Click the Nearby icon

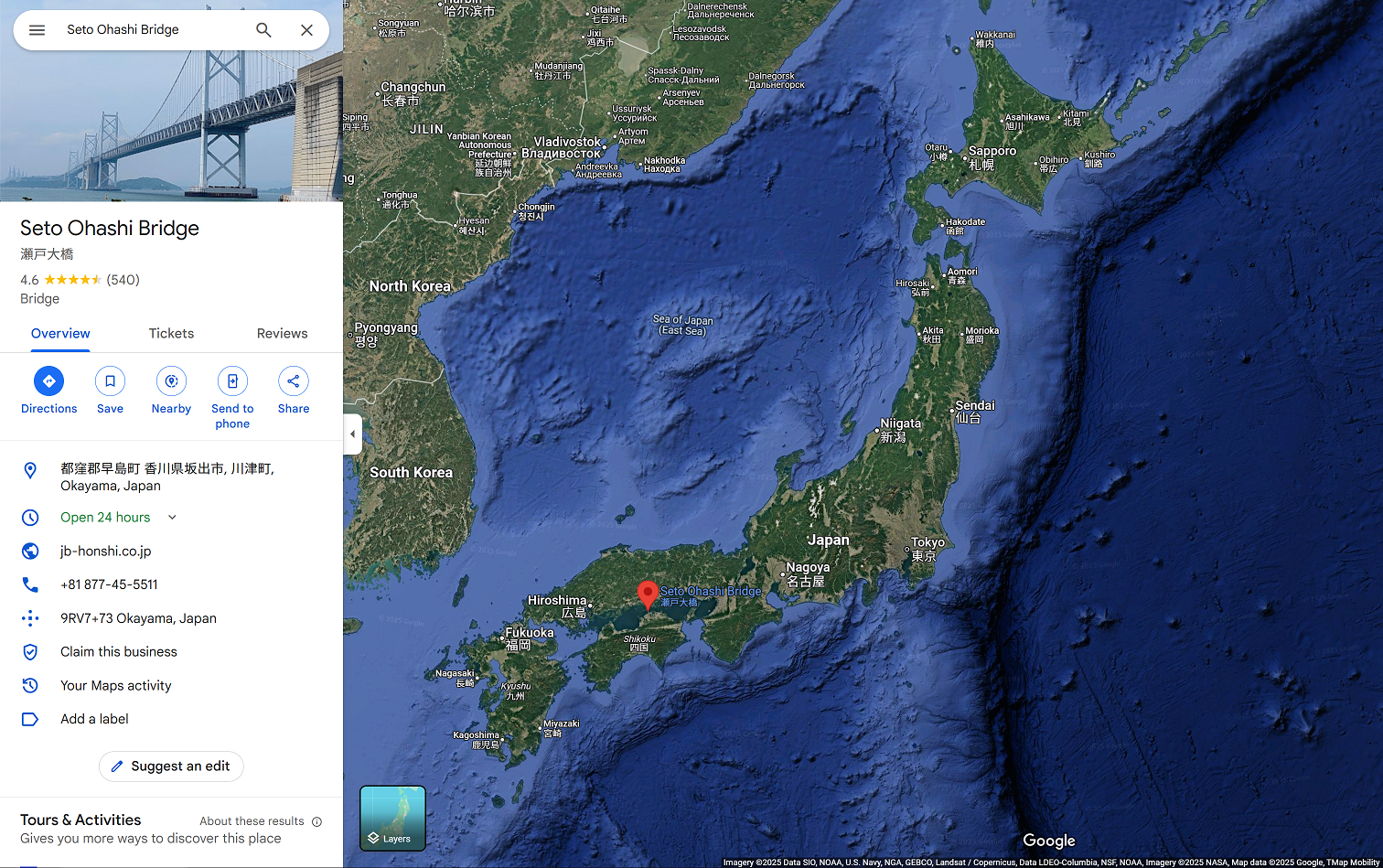point(171,381)
